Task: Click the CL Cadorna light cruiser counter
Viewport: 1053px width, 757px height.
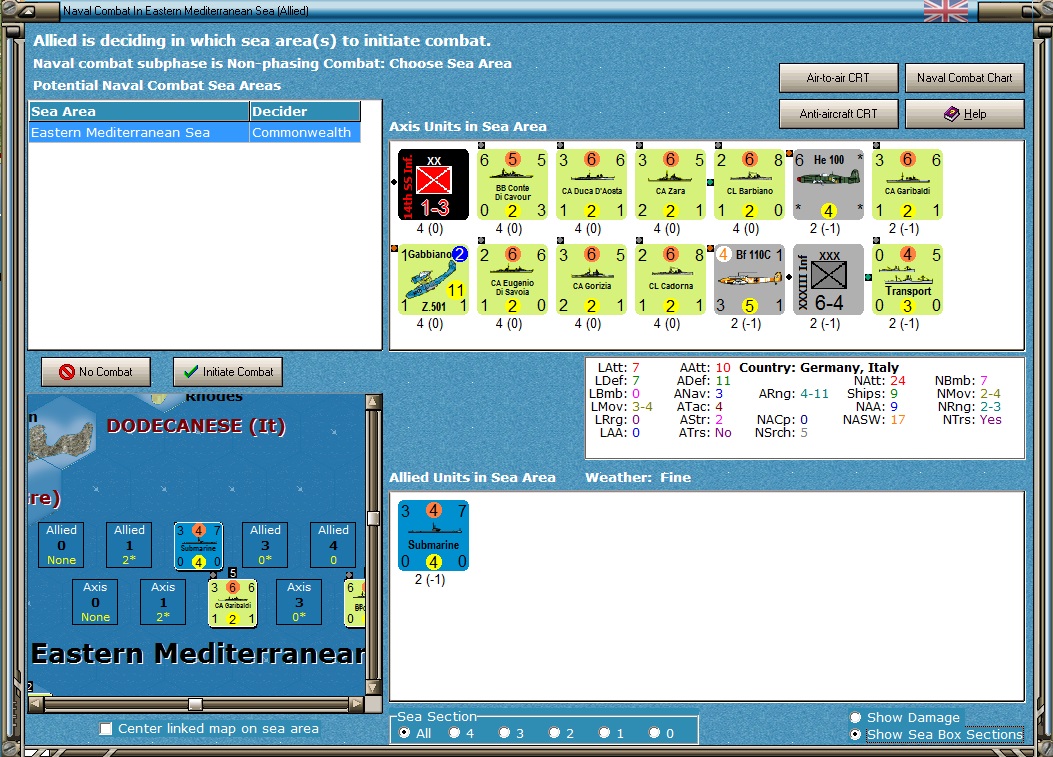Action: [x=671, y=279]
